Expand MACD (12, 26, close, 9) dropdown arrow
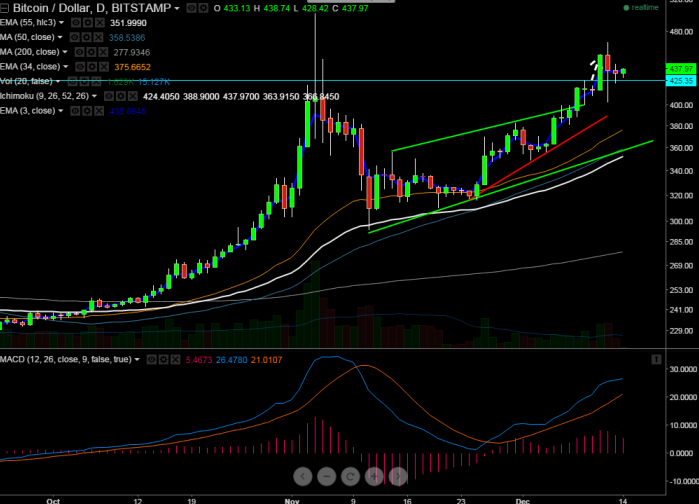Viewport: 699px width, 504px height. click(137, 359)
